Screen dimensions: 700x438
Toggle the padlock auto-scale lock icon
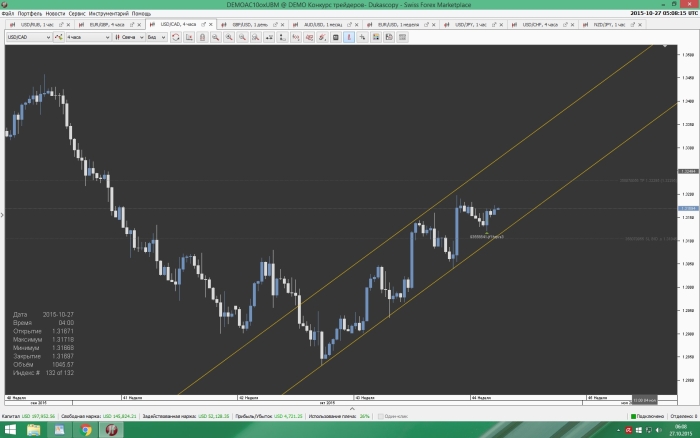pyautogui.click(x=202, y=38)
